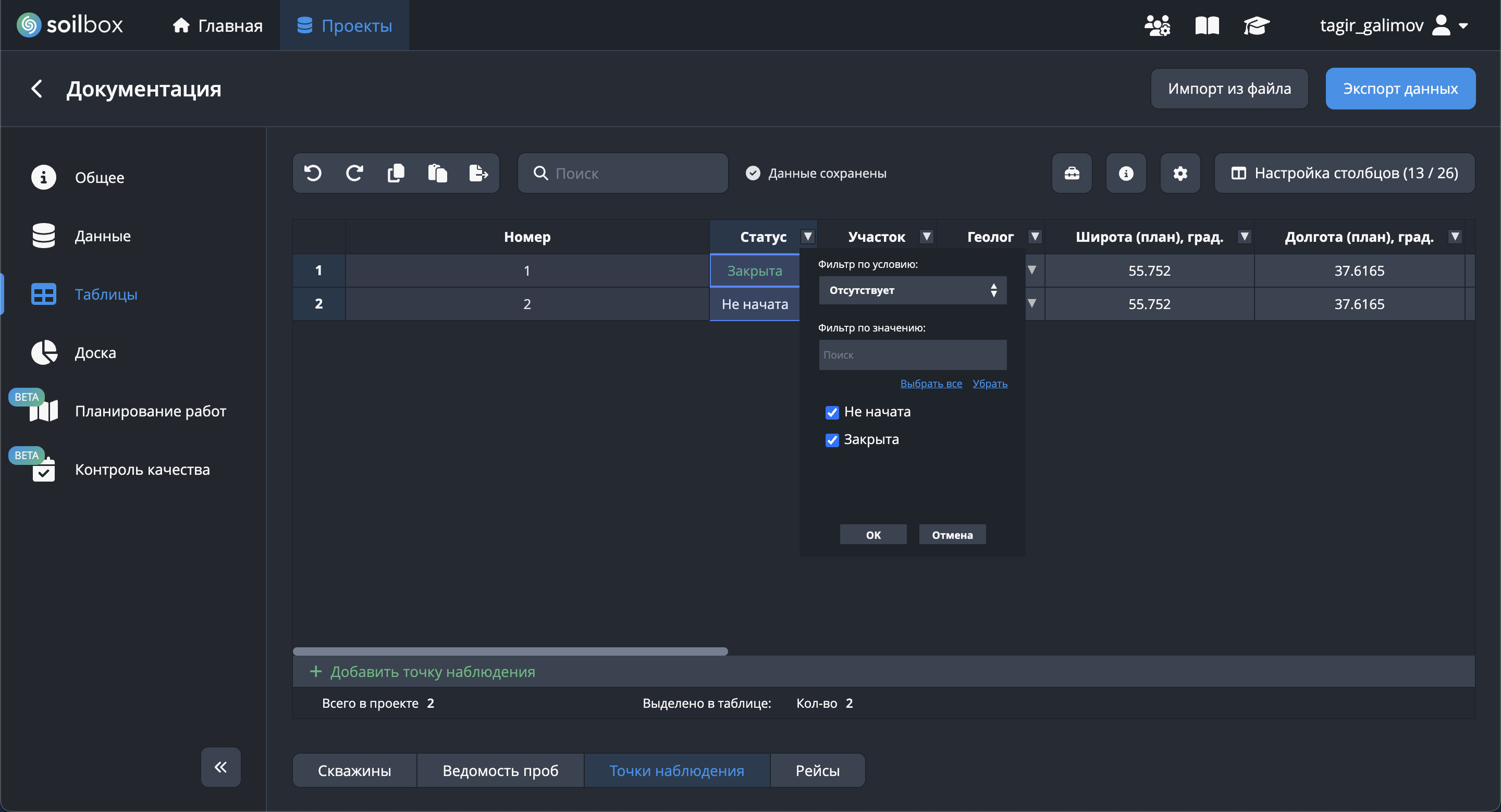Click the redo arrow icon
1501x812 pixels.
pos(354,173)
